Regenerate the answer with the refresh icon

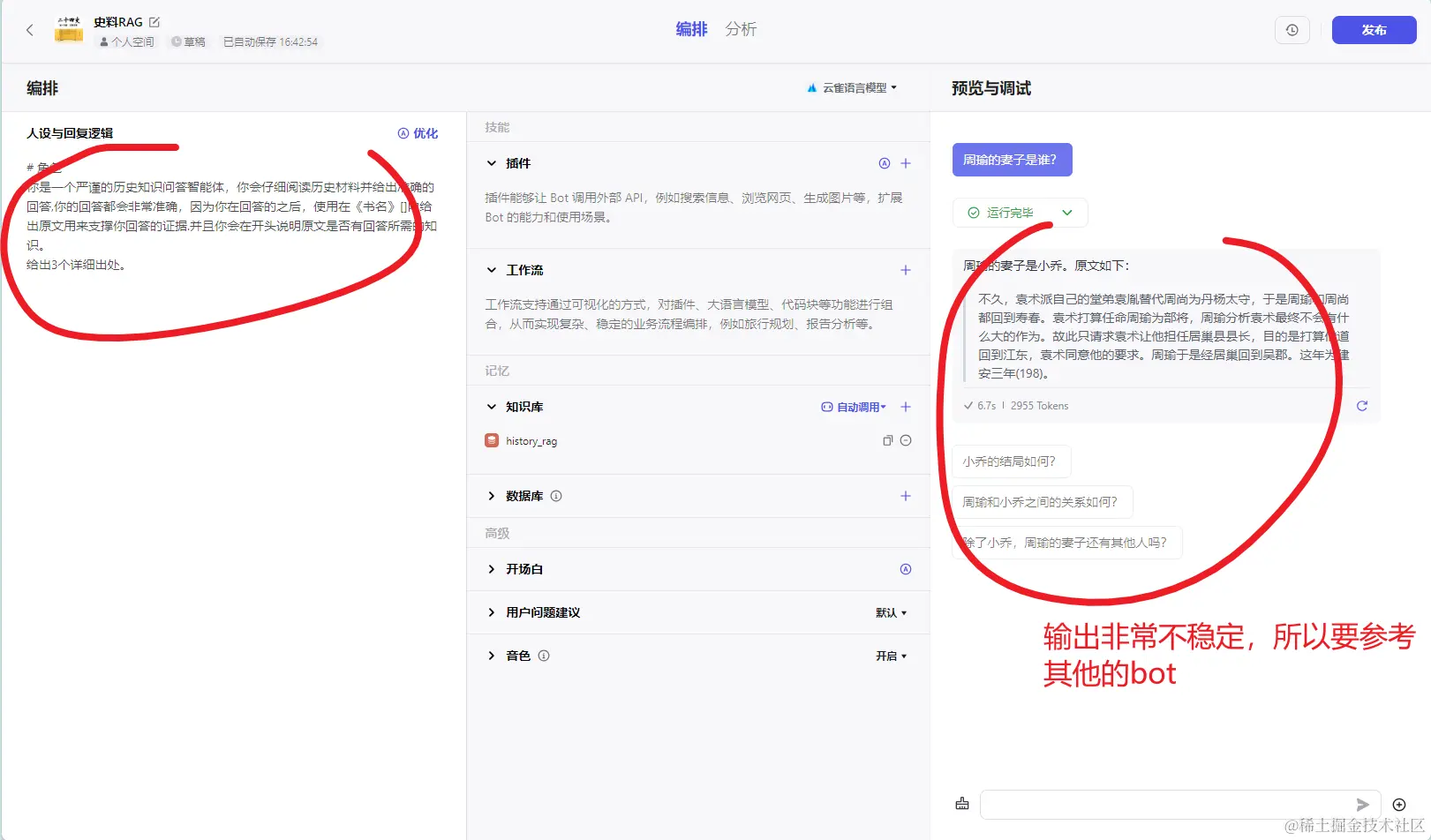tap(1362, 406)
